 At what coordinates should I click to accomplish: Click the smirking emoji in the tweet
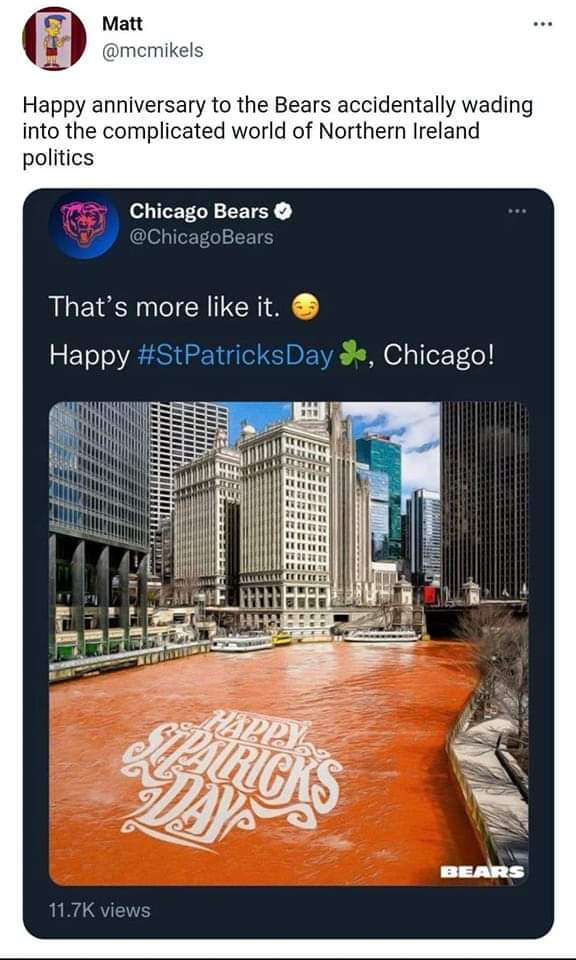tap(305, 307)
